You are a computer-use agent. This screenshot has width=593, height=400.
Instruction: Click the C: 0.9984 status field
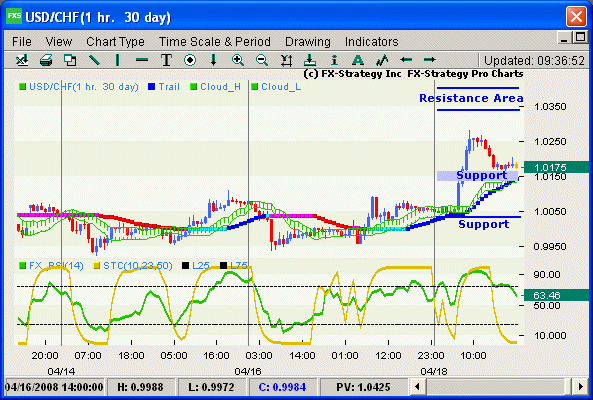point(282,387)
